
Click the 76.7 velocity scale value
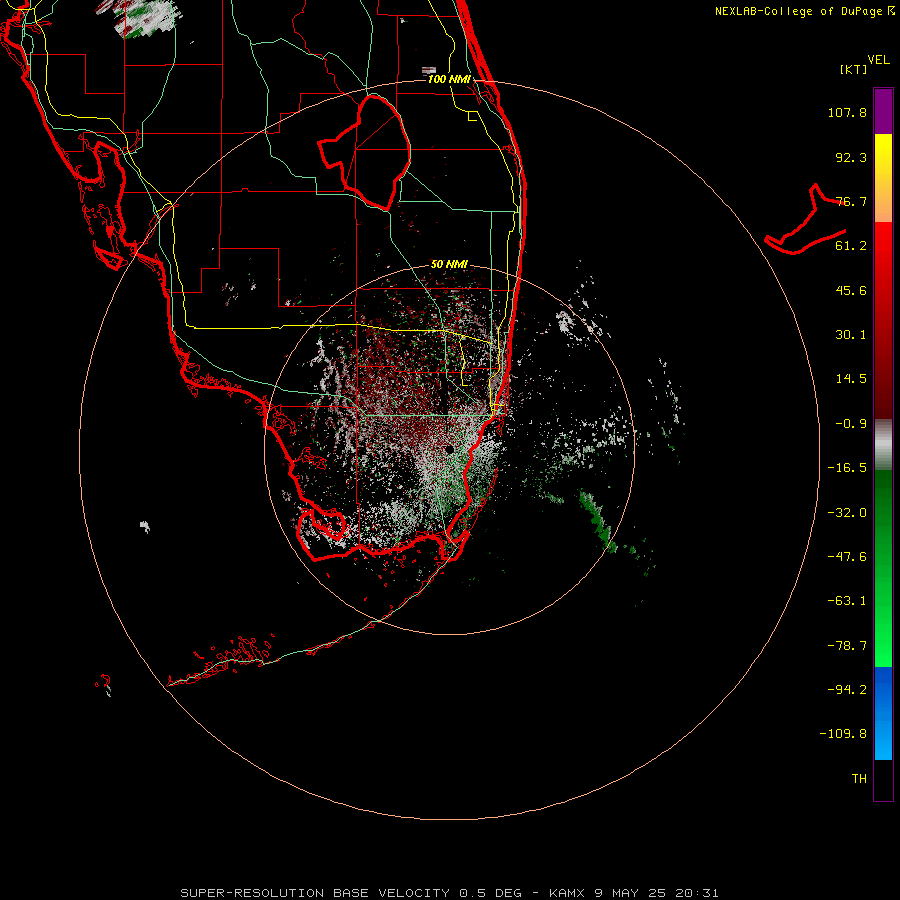click(x=851, y=201)
